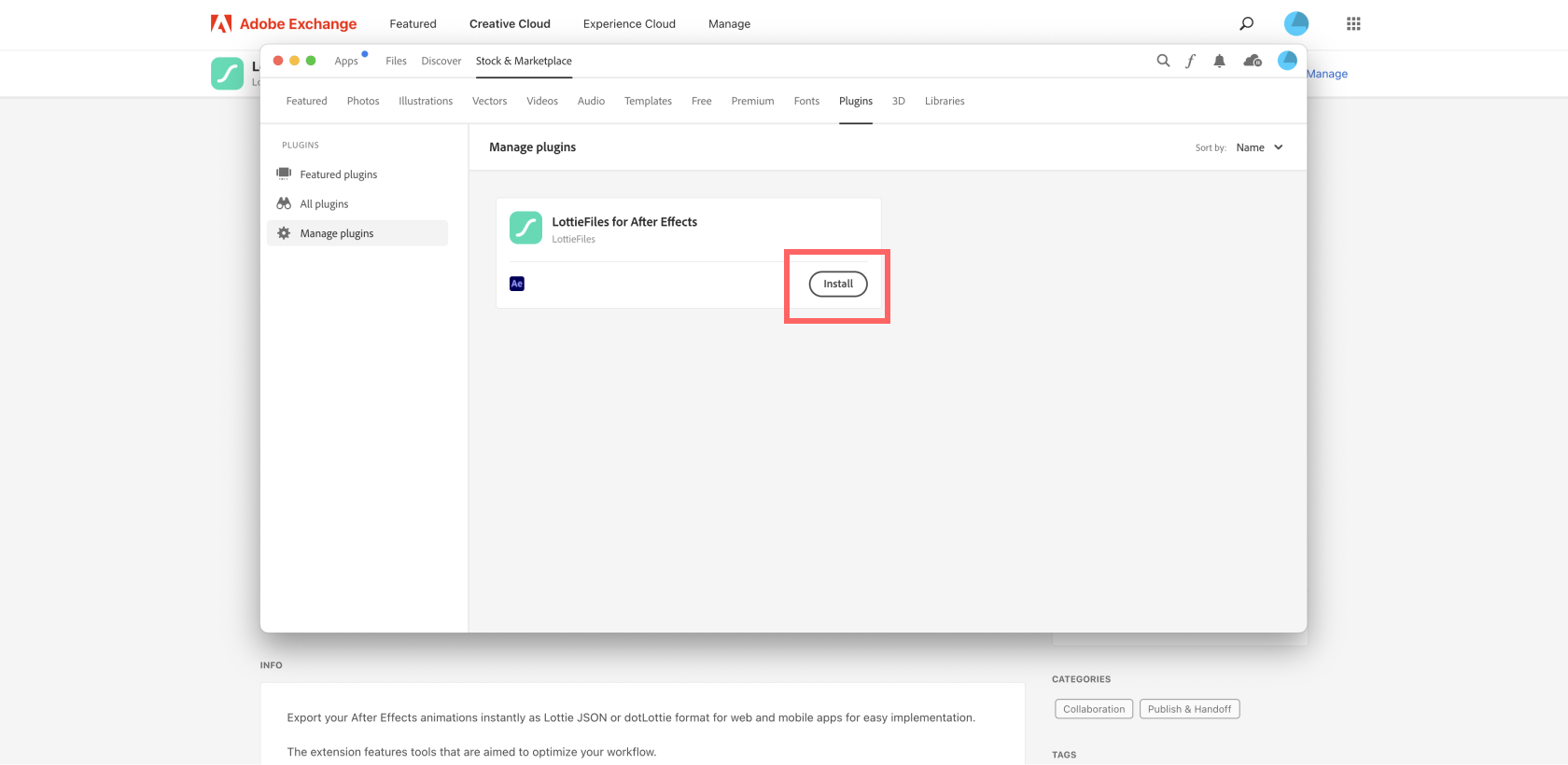Open the Featured marketplace category
The height and width of the screenshot is (765, 1568).
point(306,101)
